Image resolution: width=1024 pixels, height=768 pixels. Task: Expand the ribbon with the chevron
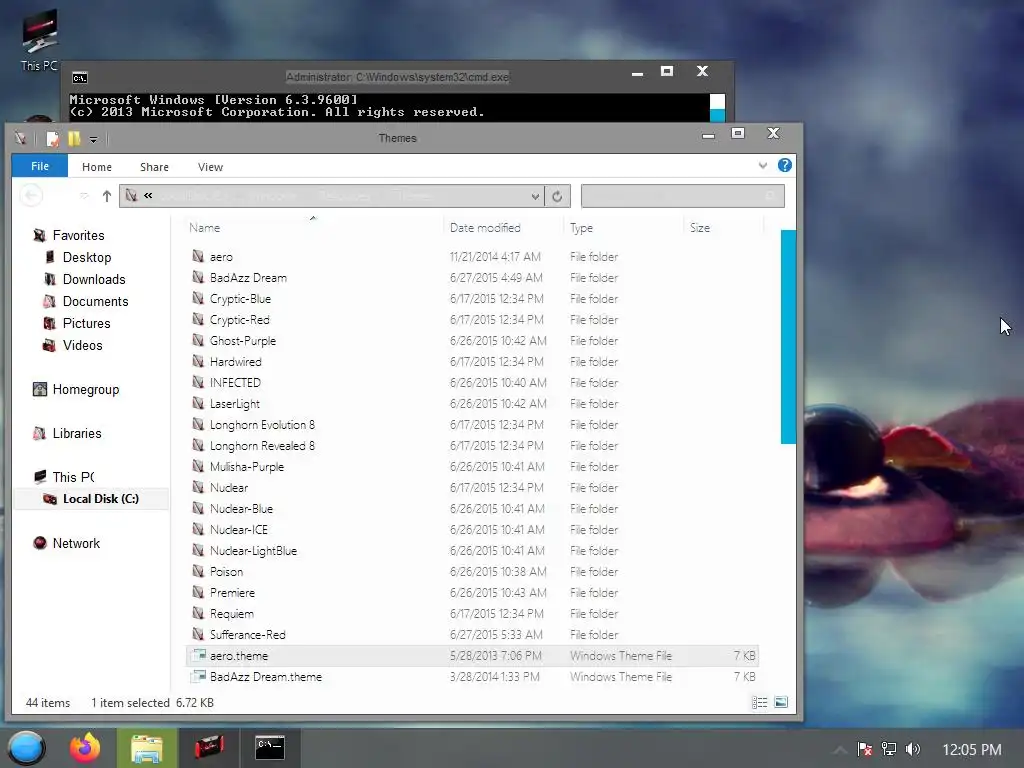pos(762,165)
